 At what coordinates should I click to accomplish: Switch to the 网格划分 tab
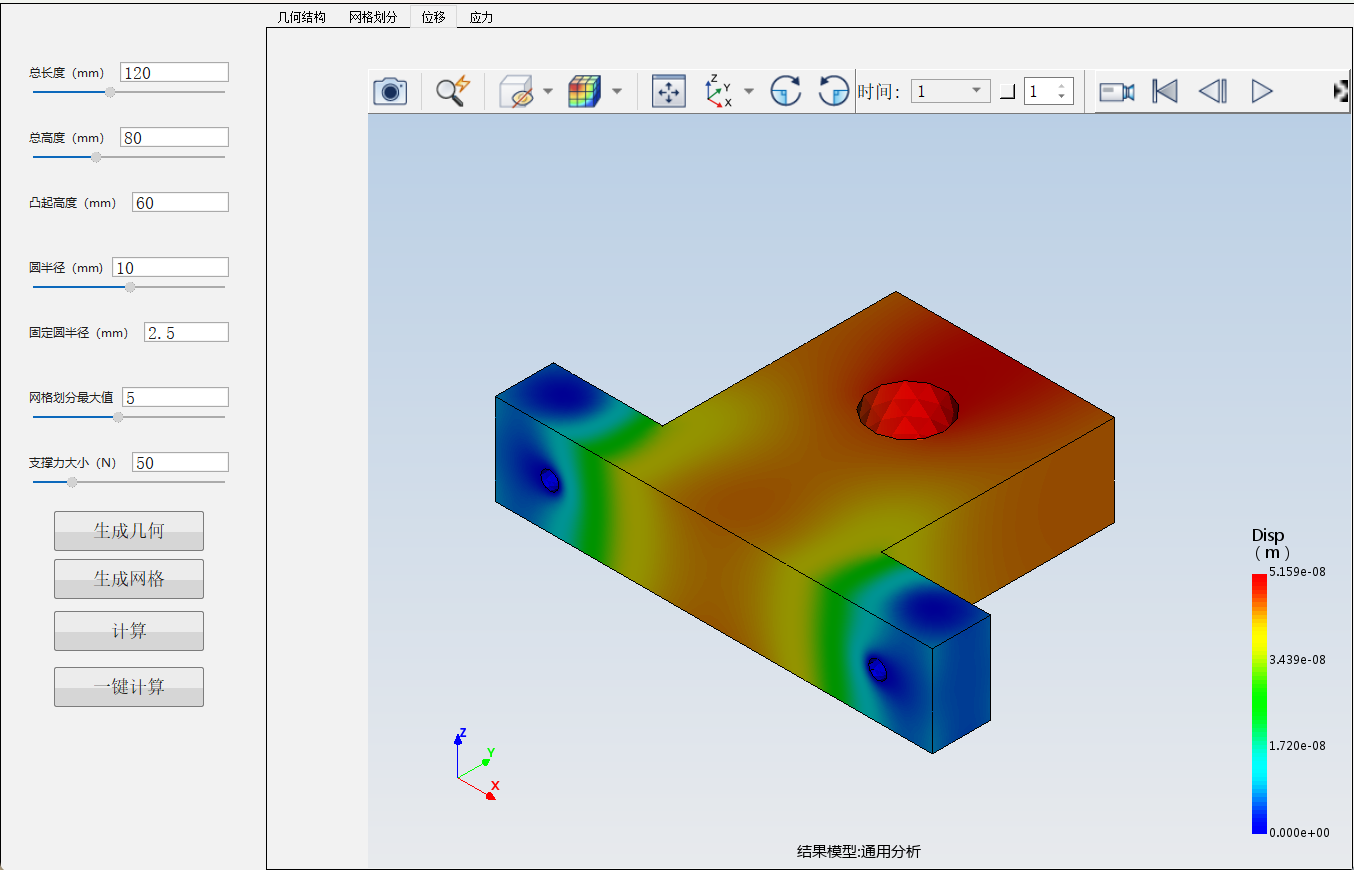pyautogui.click(x=373, y=17)
